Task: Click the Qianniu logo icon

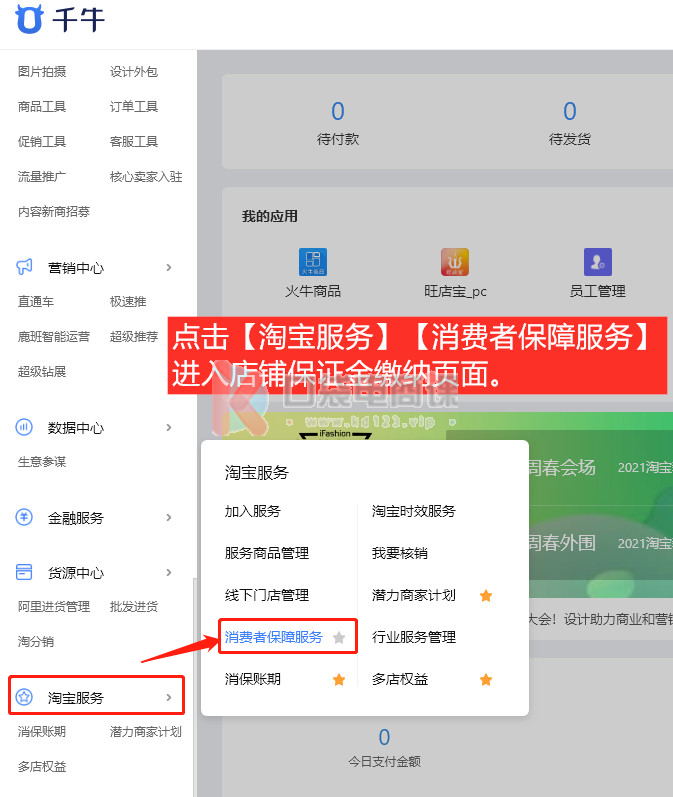Action: tap(29, 19)
